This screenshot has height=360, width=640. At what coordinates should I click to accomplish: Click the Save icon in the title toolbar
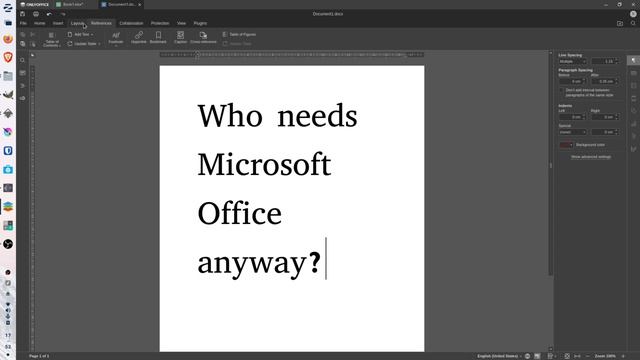[x=22, y=14]
